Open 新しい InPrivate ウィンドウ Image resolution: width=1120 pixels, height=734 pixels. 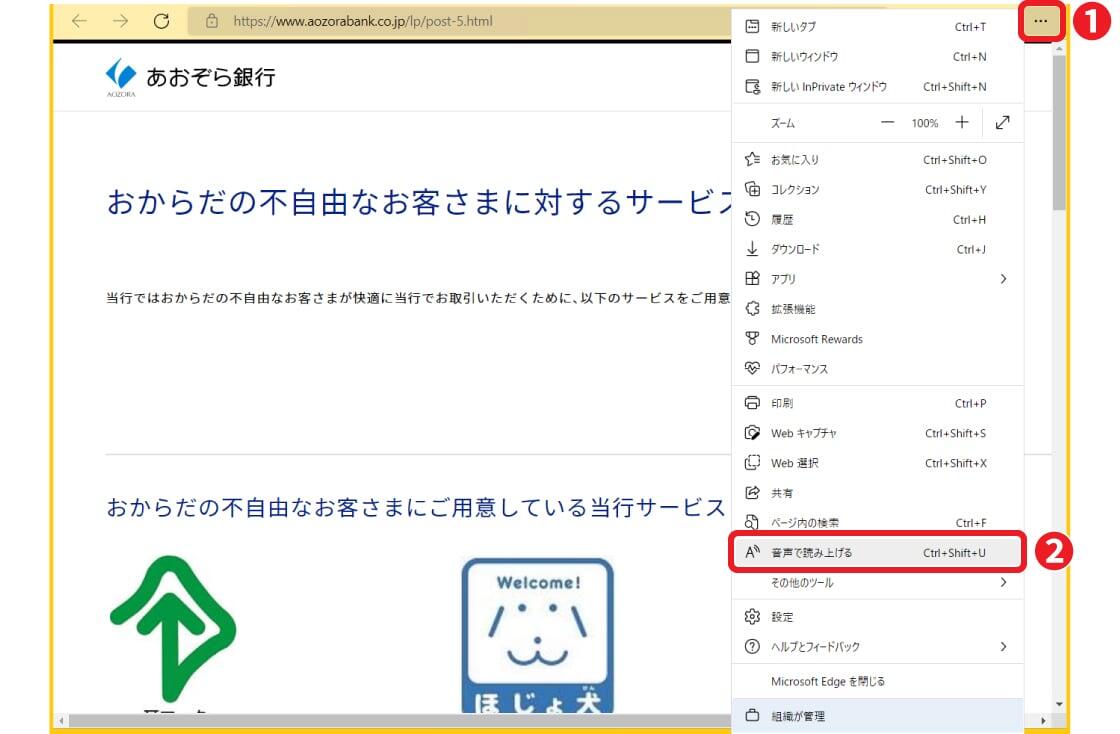tap(828, 87)
